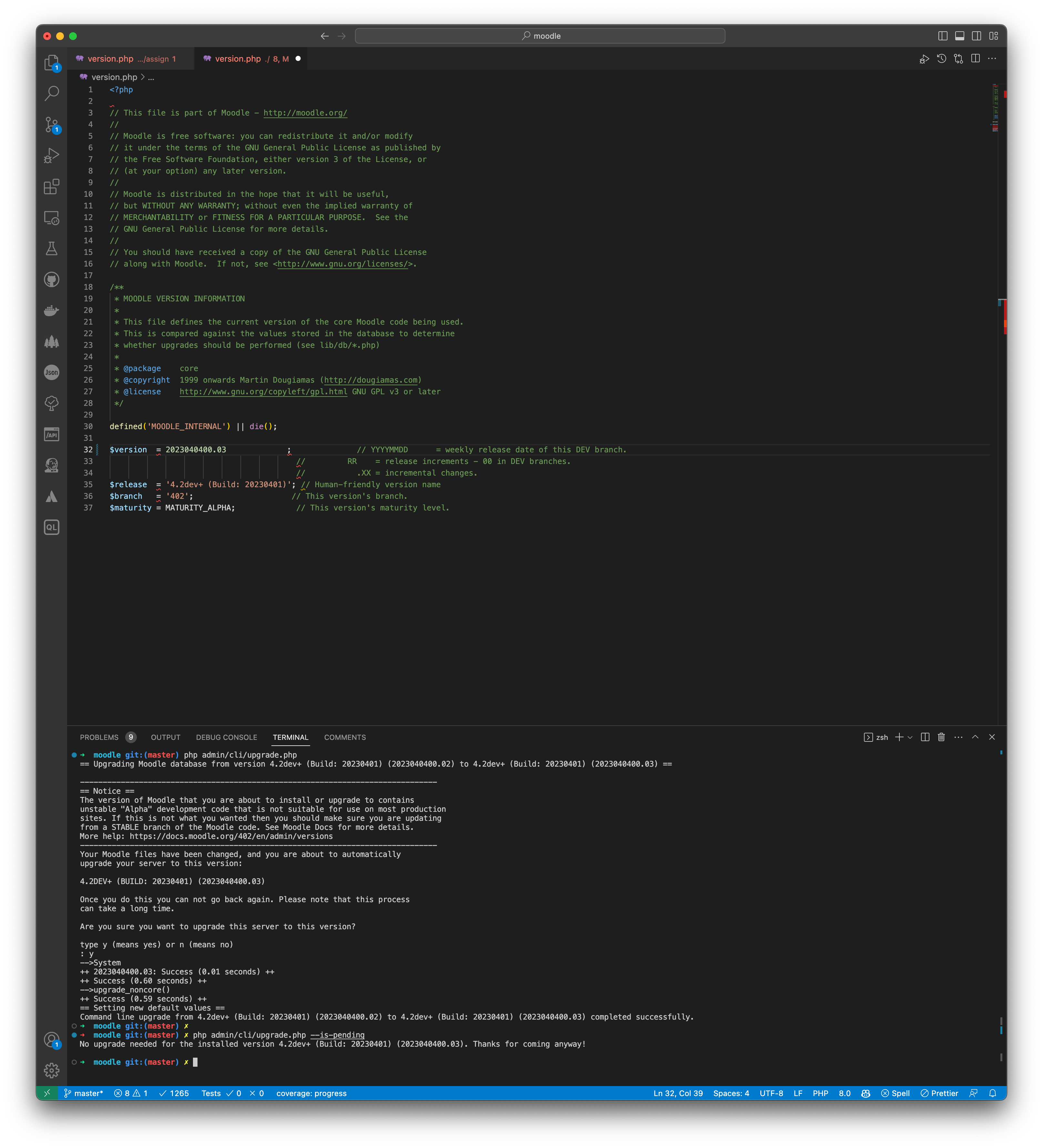Open the moodle.org link on line 3

point(305,113)
